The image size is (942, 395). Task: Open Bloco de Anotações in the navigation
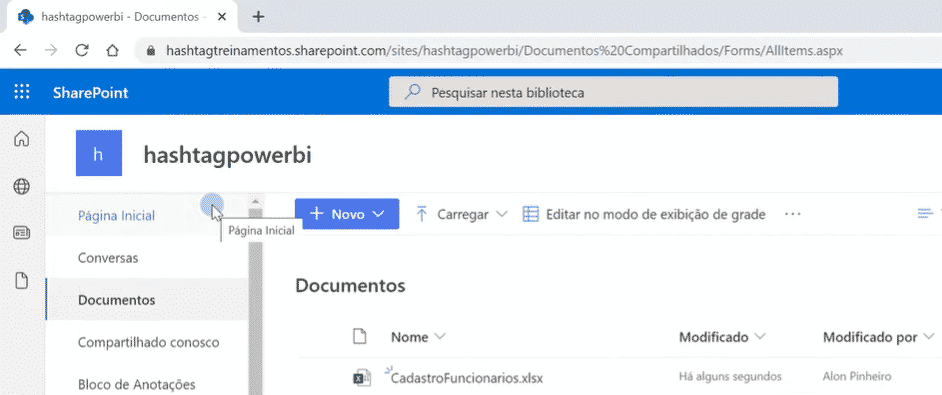pos(136,384)
